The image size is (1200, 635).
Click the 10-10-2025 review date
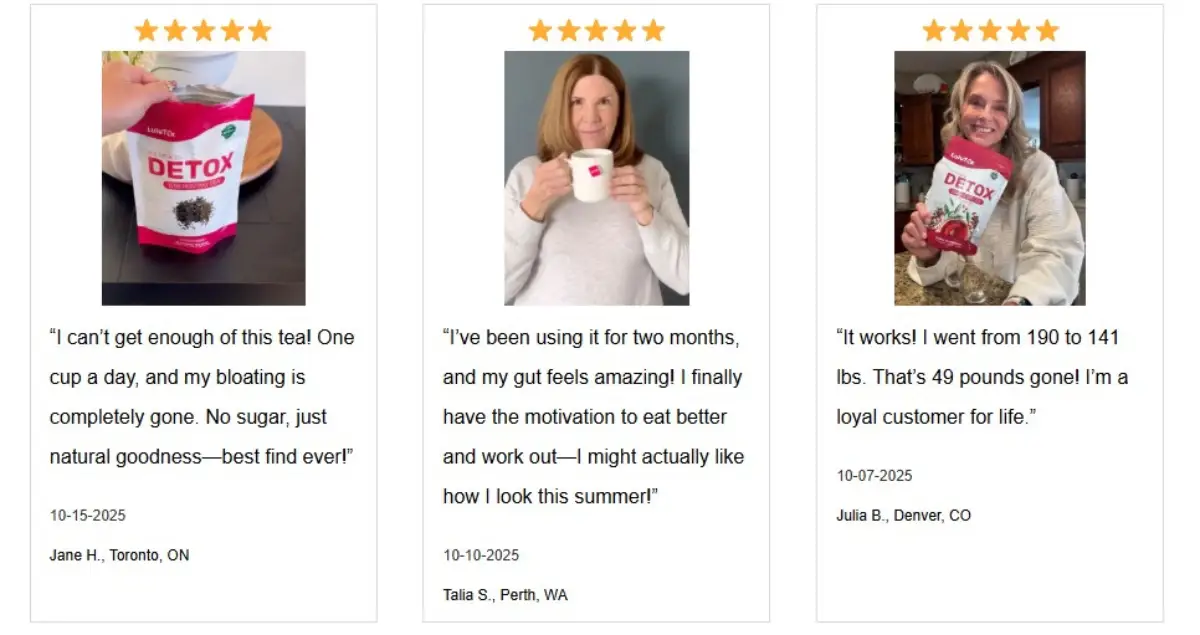[481, 555]
